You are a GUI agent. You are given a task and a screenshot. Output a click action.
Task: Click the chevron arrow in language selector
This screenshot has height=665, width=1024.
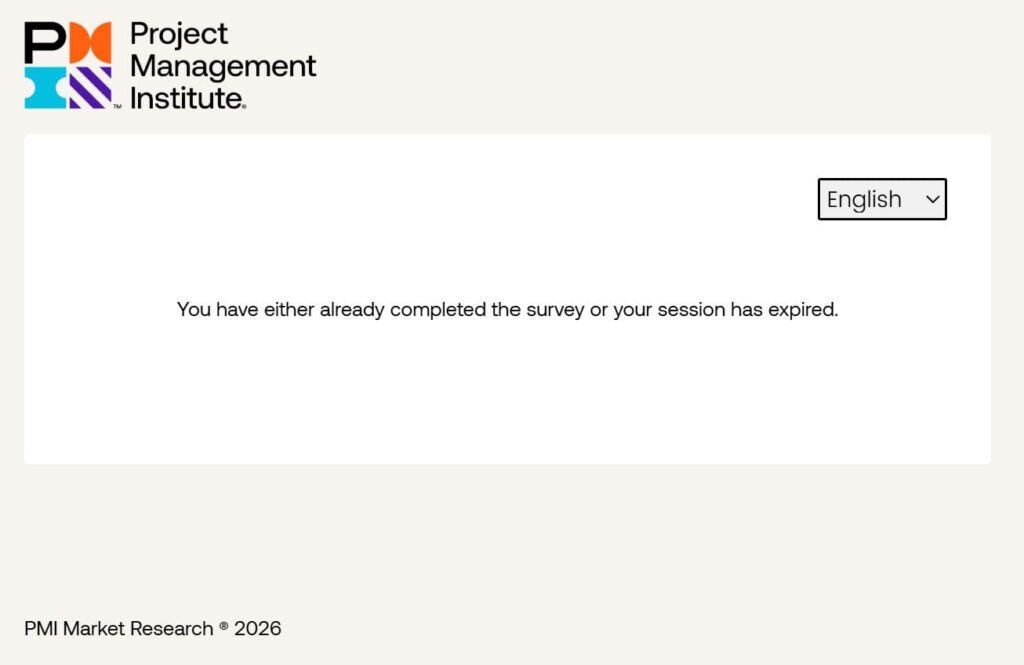(x=932, y=199)
